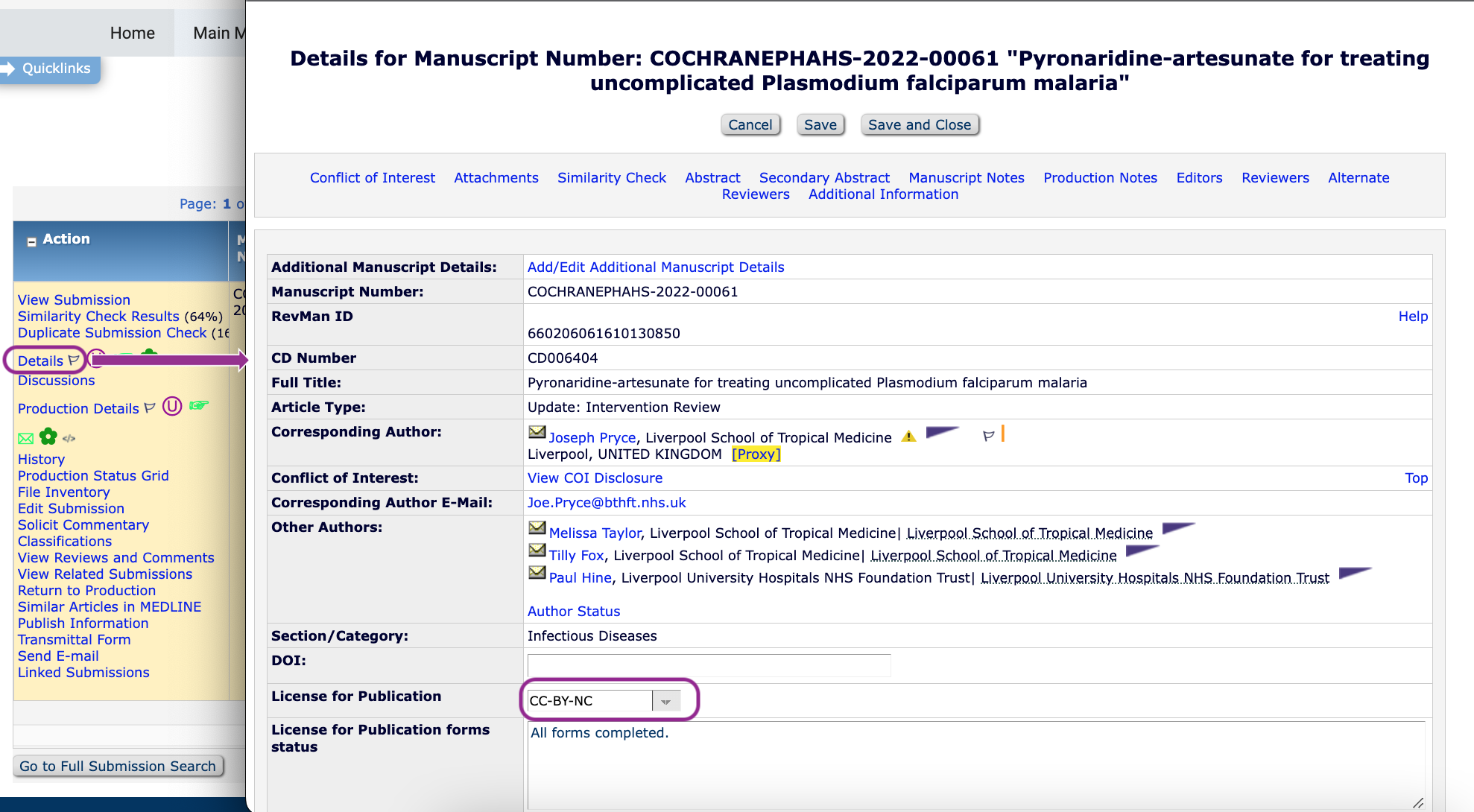Jump to the Manuscript Notes section
The image size is (1474, 812).
tap(966, 177)
